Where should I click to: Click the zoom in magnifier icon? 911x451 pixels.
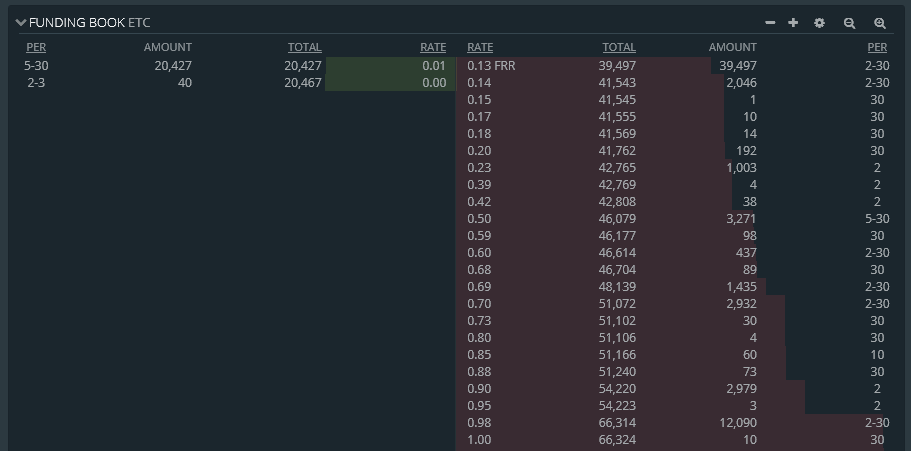(880, 23)
